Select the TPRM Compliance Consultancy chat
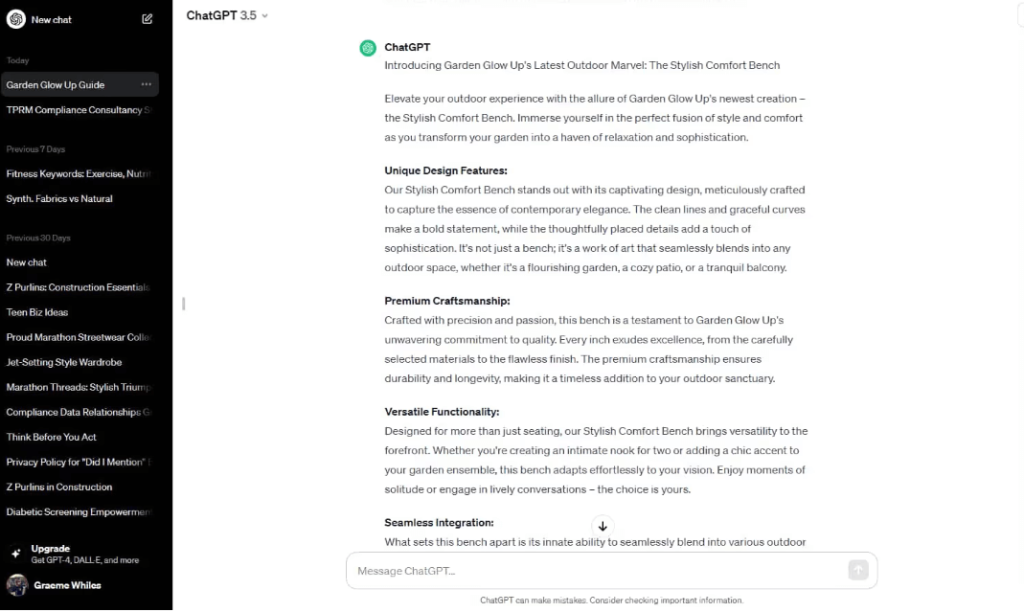Screen dimensions: 1024x612 click(70, 110)
